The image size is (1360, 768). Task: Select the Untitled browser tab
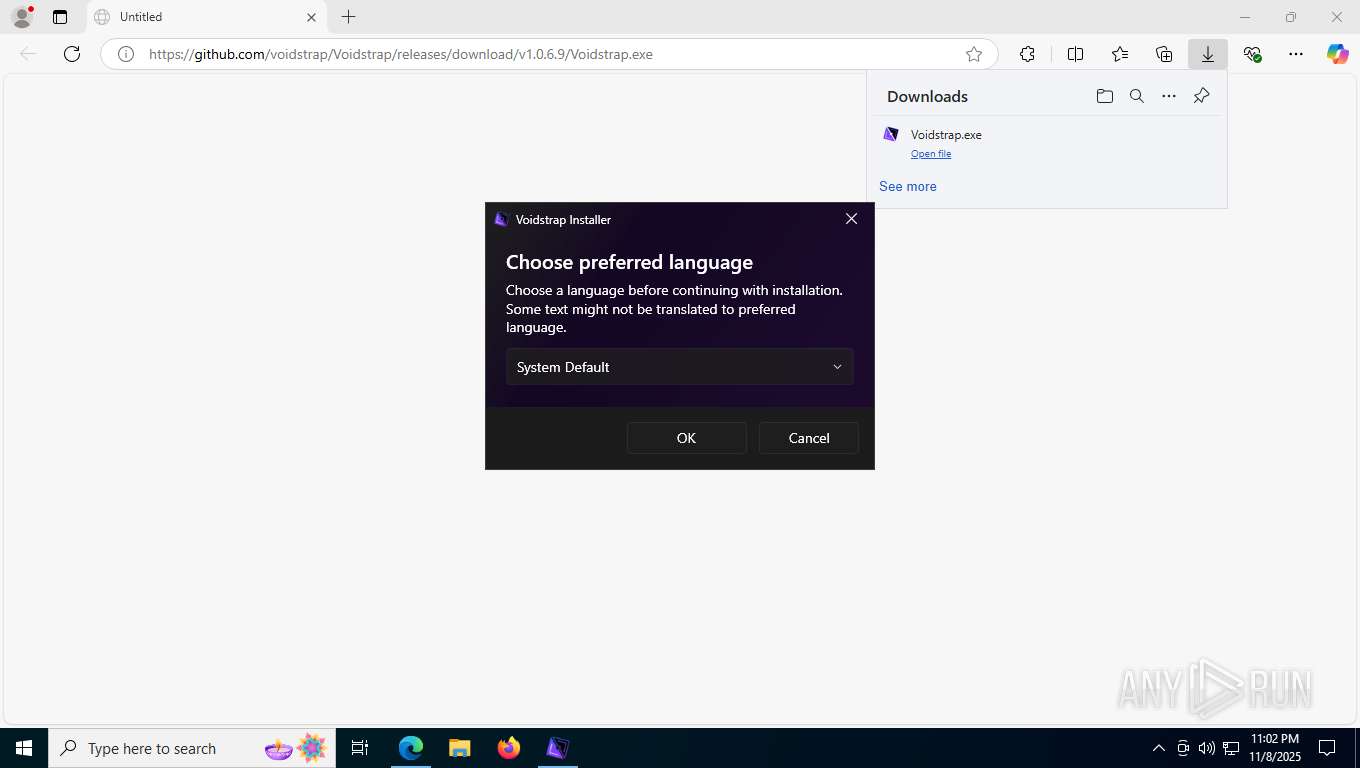click(206, 17)
